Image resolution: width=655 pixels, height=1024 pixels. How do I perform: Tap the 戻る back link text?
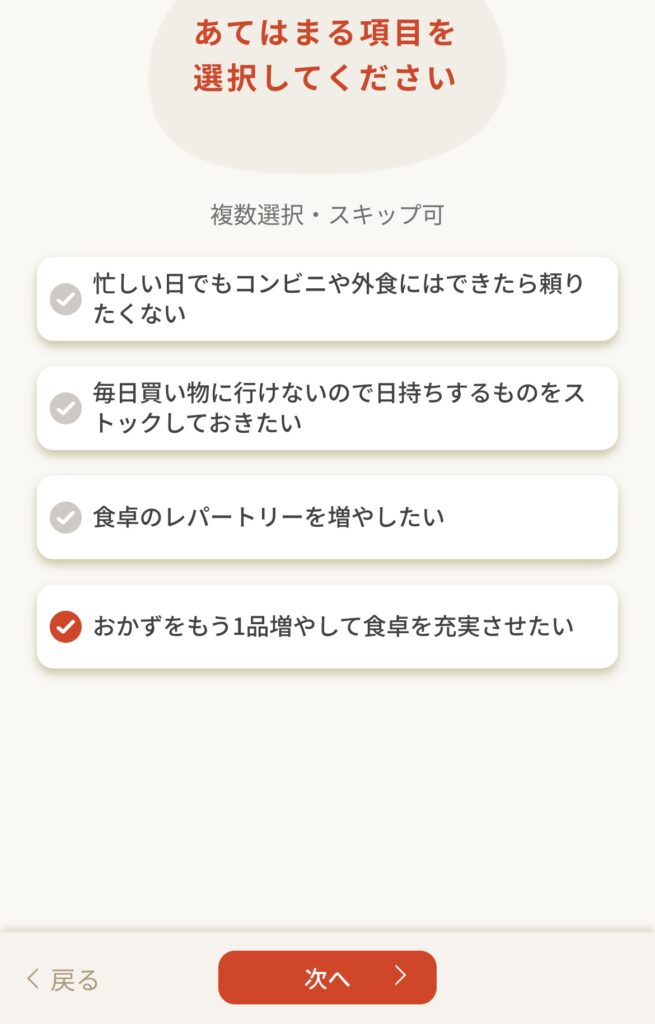(x=75, y=980)
